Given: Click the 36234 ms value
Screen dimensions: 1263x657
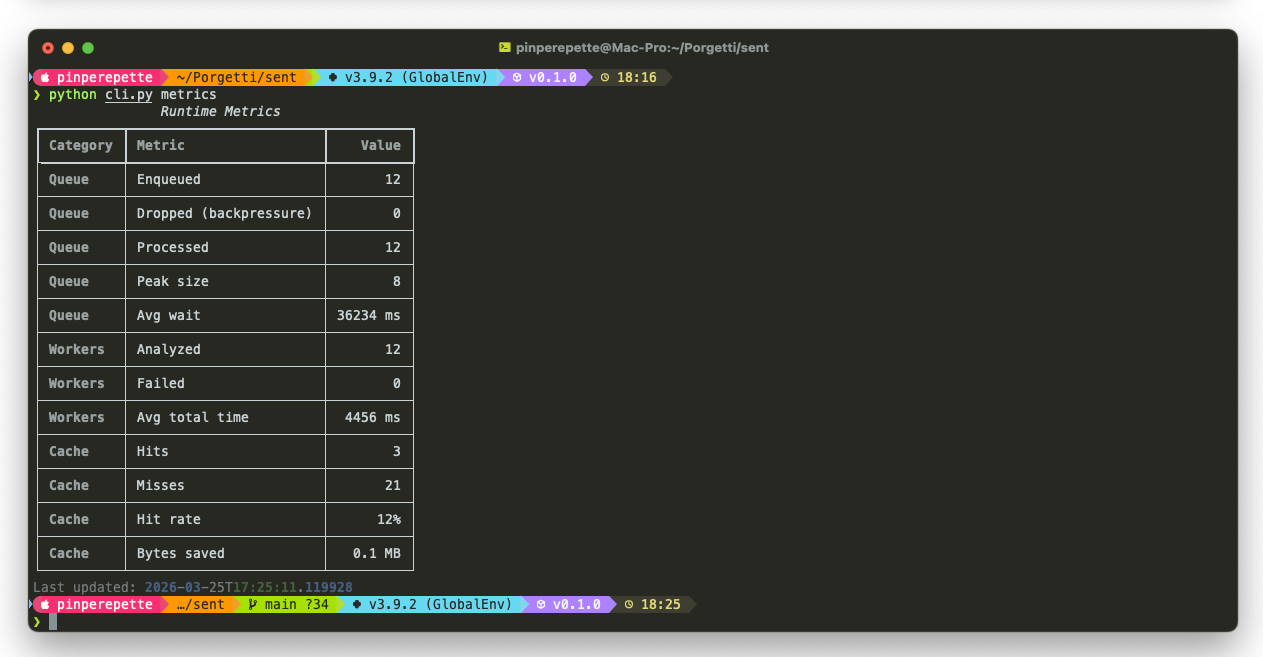Looking at the screenshot, I should click(x=369, y=315).
